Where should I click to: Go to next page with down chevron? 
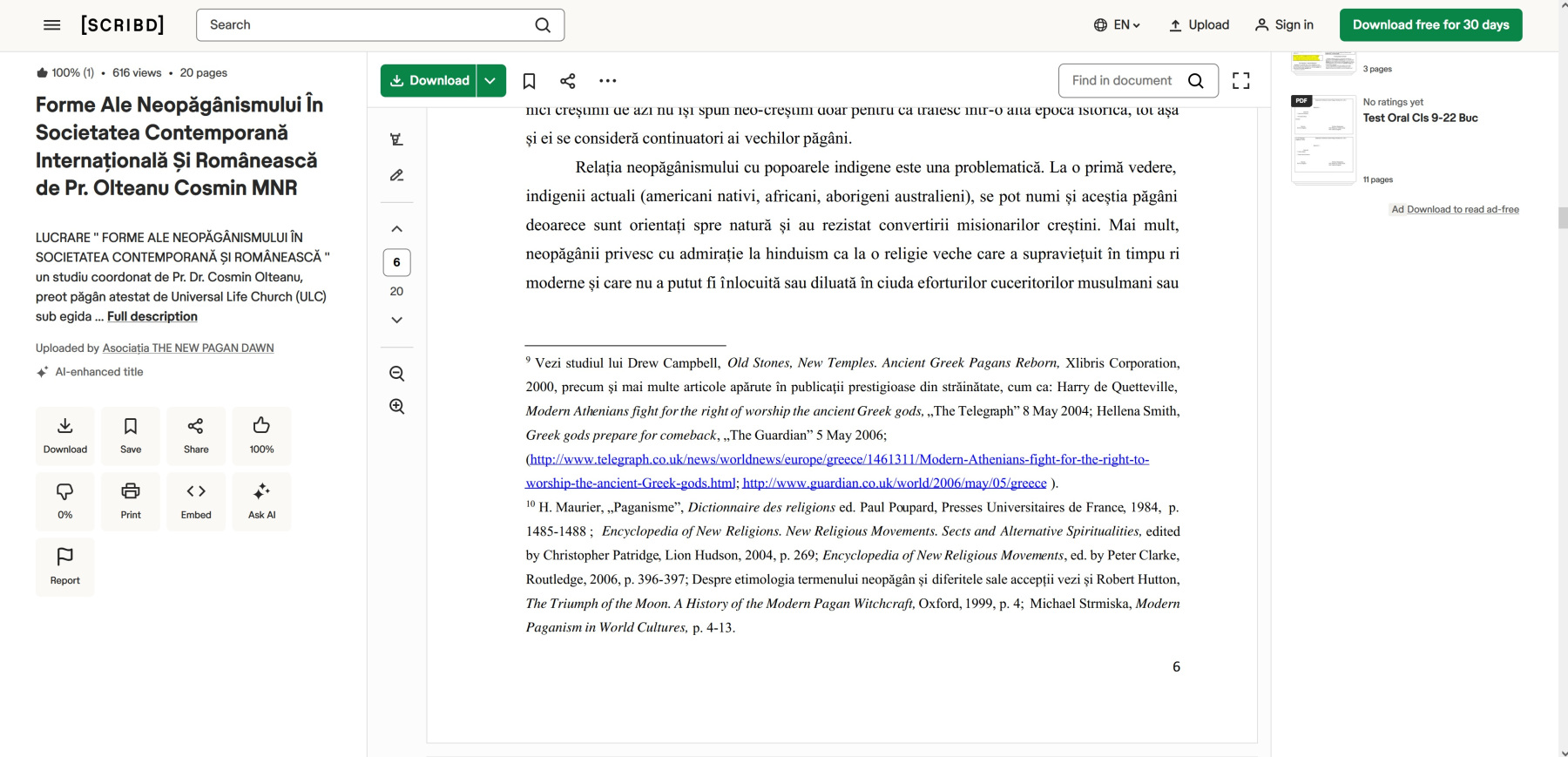click(396, 320)
